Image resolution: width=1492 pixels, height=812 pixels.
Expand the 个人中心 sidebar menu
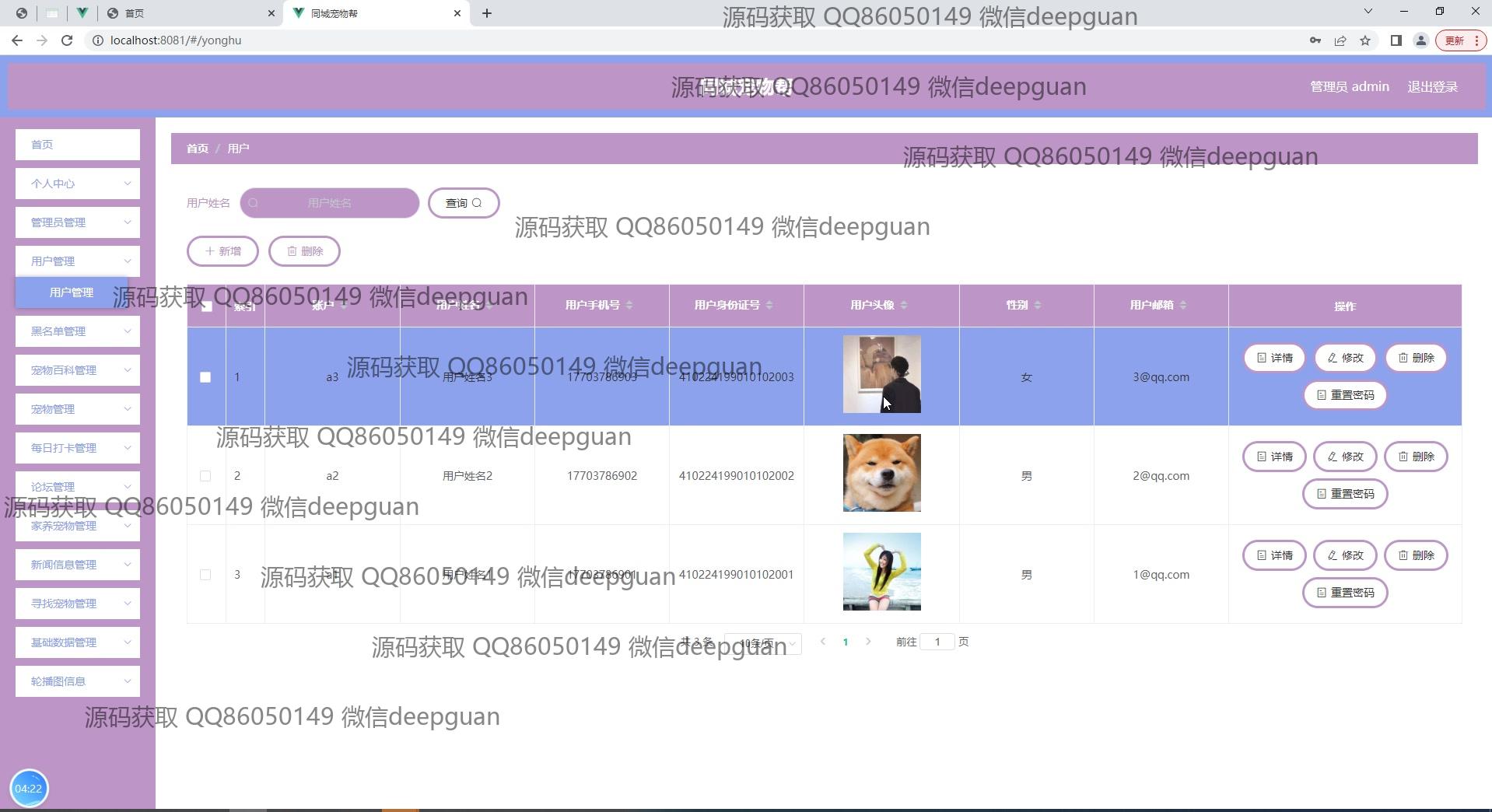[78, 184]
